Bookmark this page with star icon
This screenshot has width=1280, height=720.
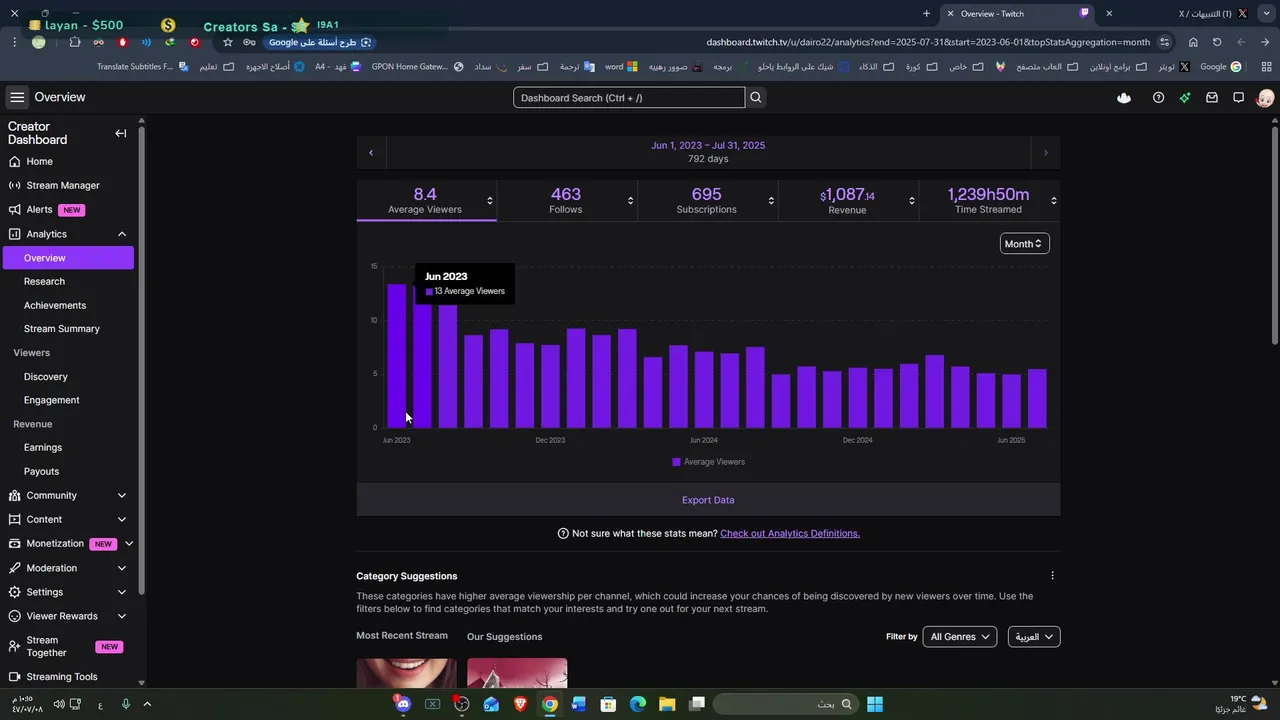click(x=228, y=42)
